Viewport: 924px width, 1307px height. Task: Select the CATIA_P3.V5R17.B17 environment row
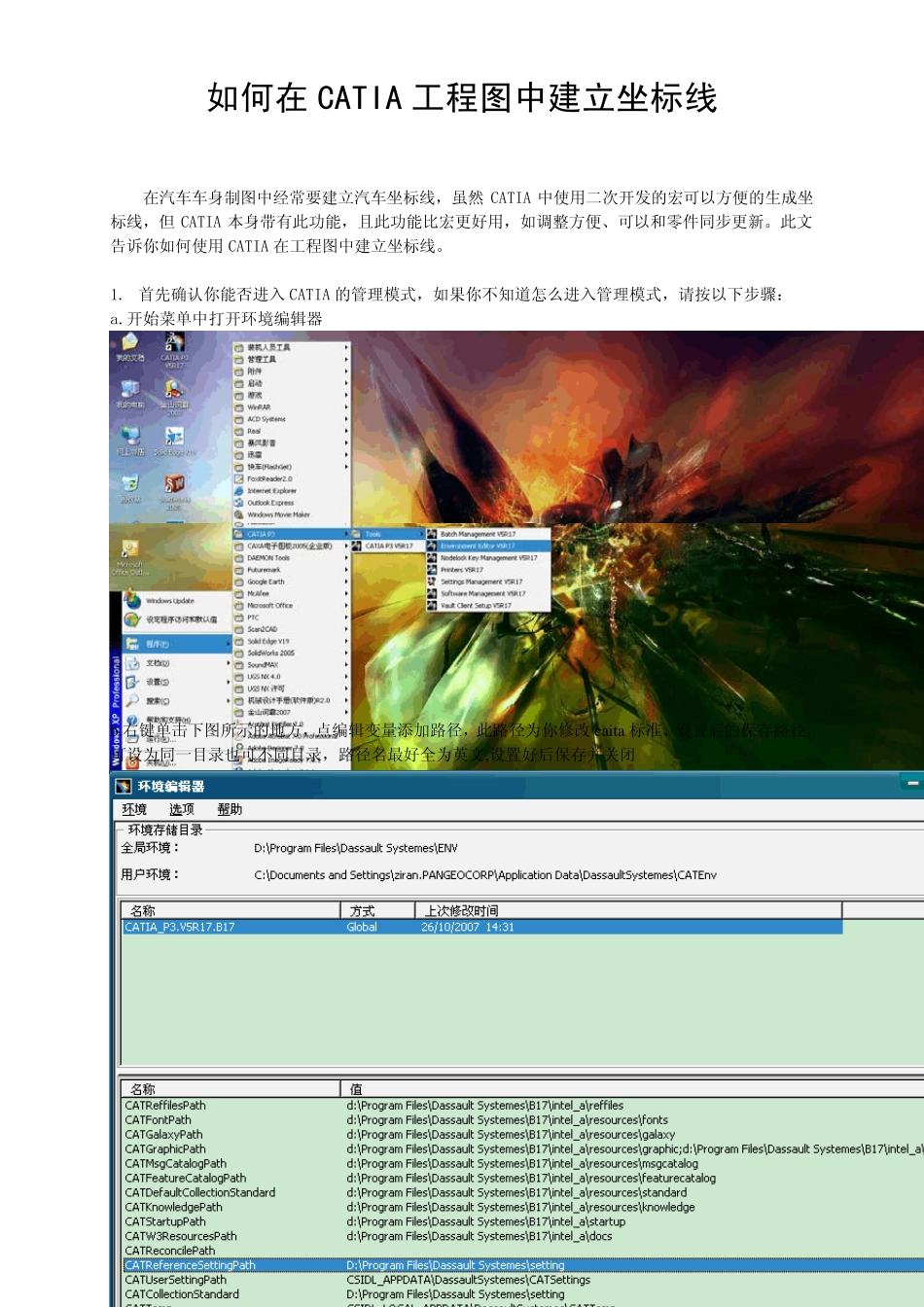(481, 927)
